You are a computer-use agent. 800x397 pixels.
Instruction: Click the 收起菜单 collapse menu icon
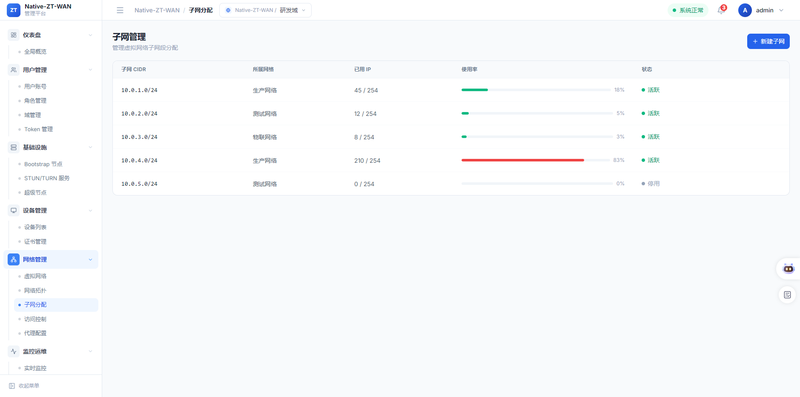tap(12, 386)
